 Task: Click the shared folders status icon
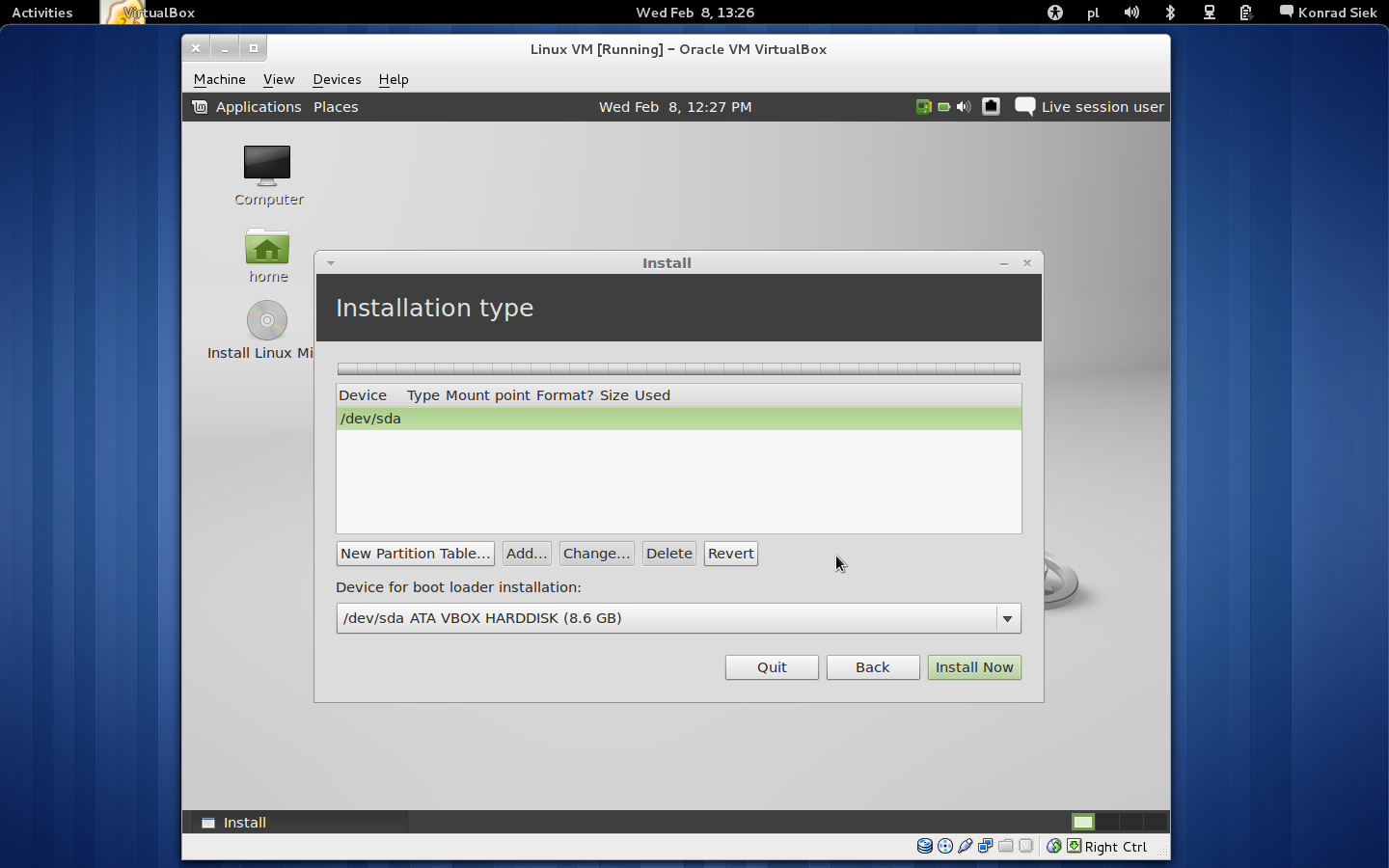click(1006, 846)
